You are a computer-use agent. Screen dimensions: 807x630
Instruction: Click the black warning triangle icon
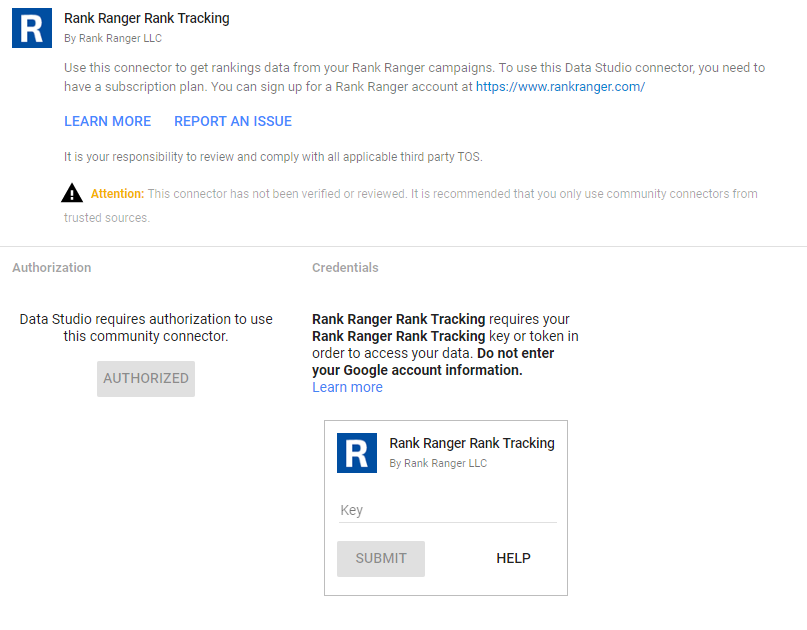(72, 193)
